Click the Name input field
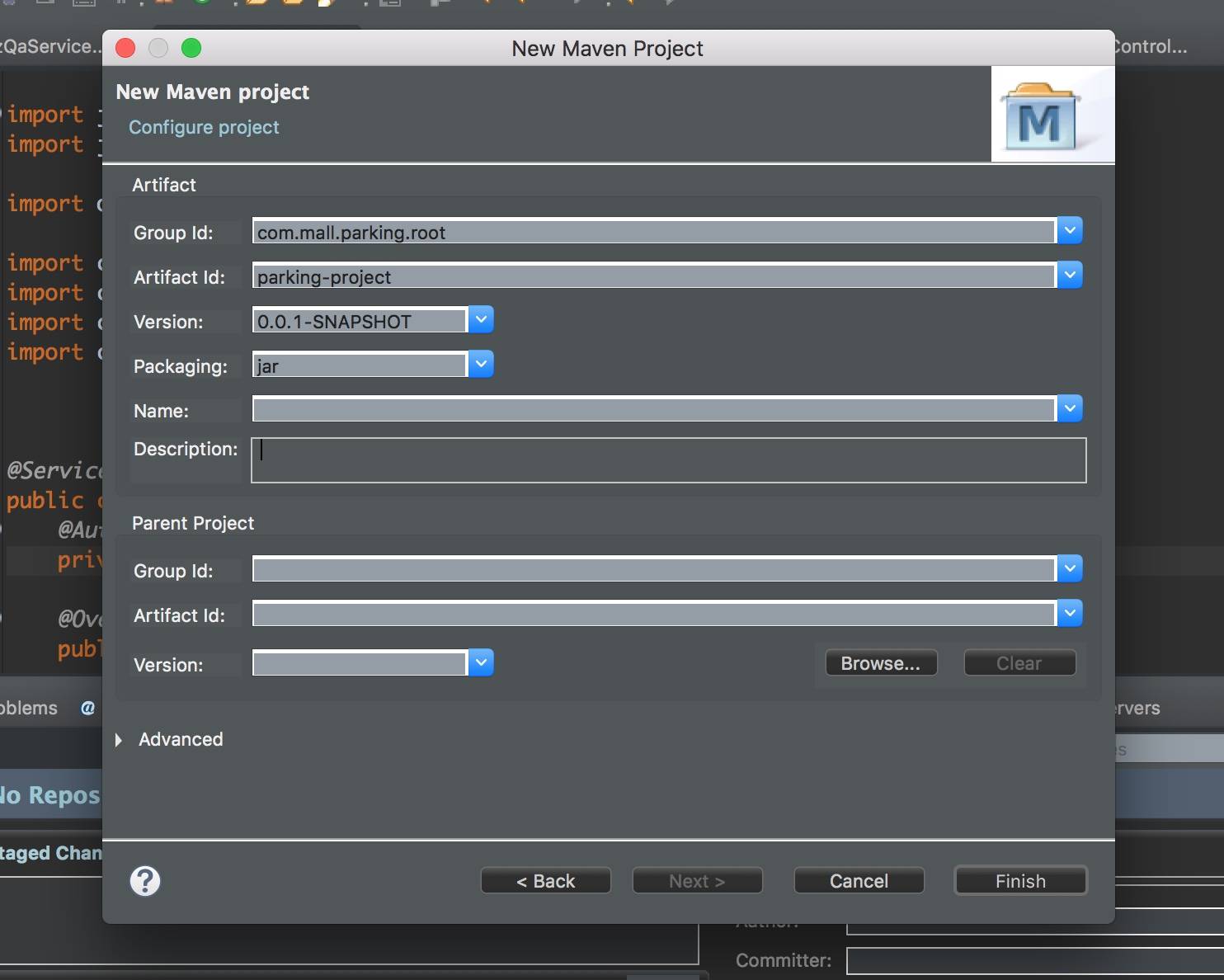This screenshot has width=1224, height=980. click(653, 410)
